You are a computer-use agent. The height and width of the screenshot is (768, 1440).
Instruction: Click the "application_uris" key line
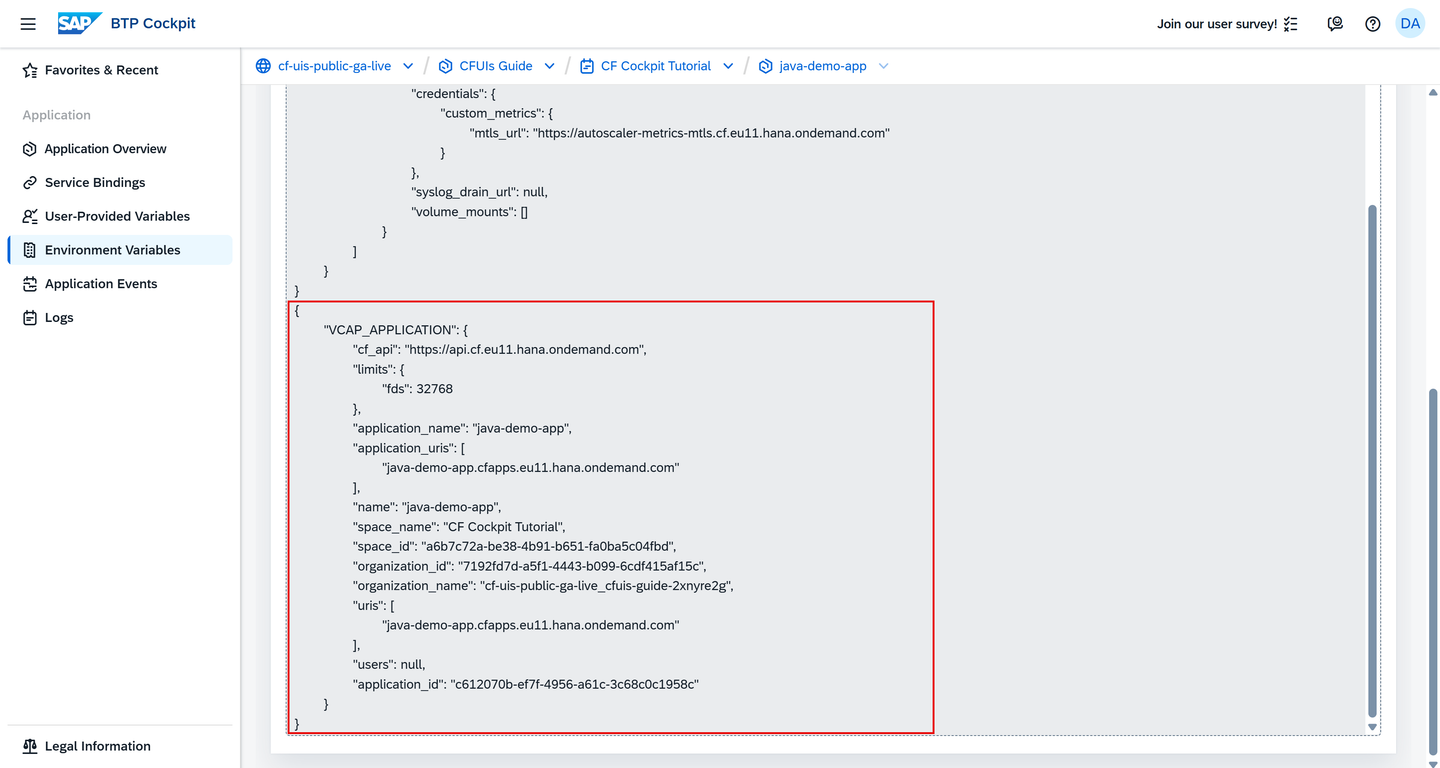pyautogui.click(x=409, y=448)
